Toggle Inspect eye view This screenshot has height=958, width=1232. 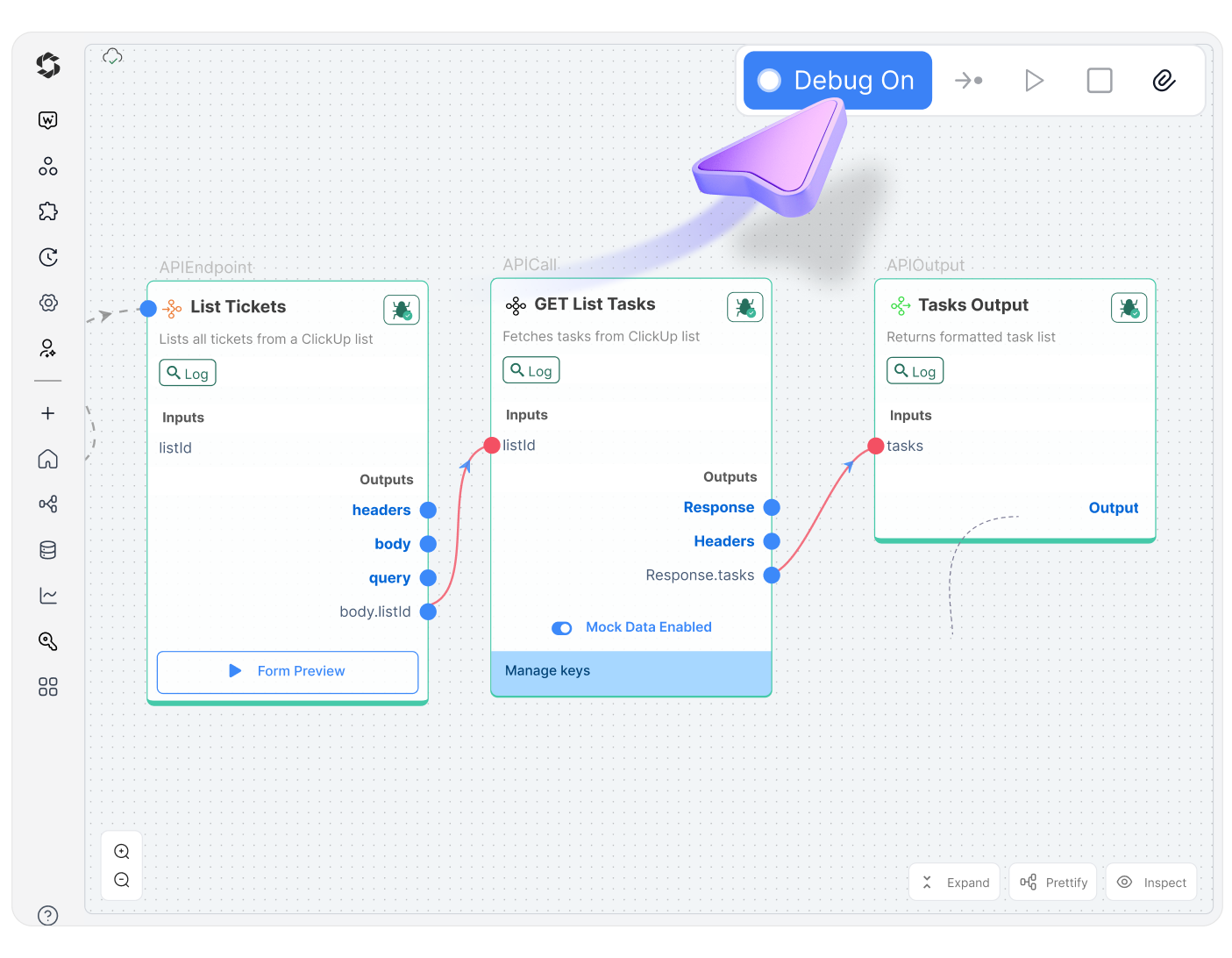(x=1151, y=883)
